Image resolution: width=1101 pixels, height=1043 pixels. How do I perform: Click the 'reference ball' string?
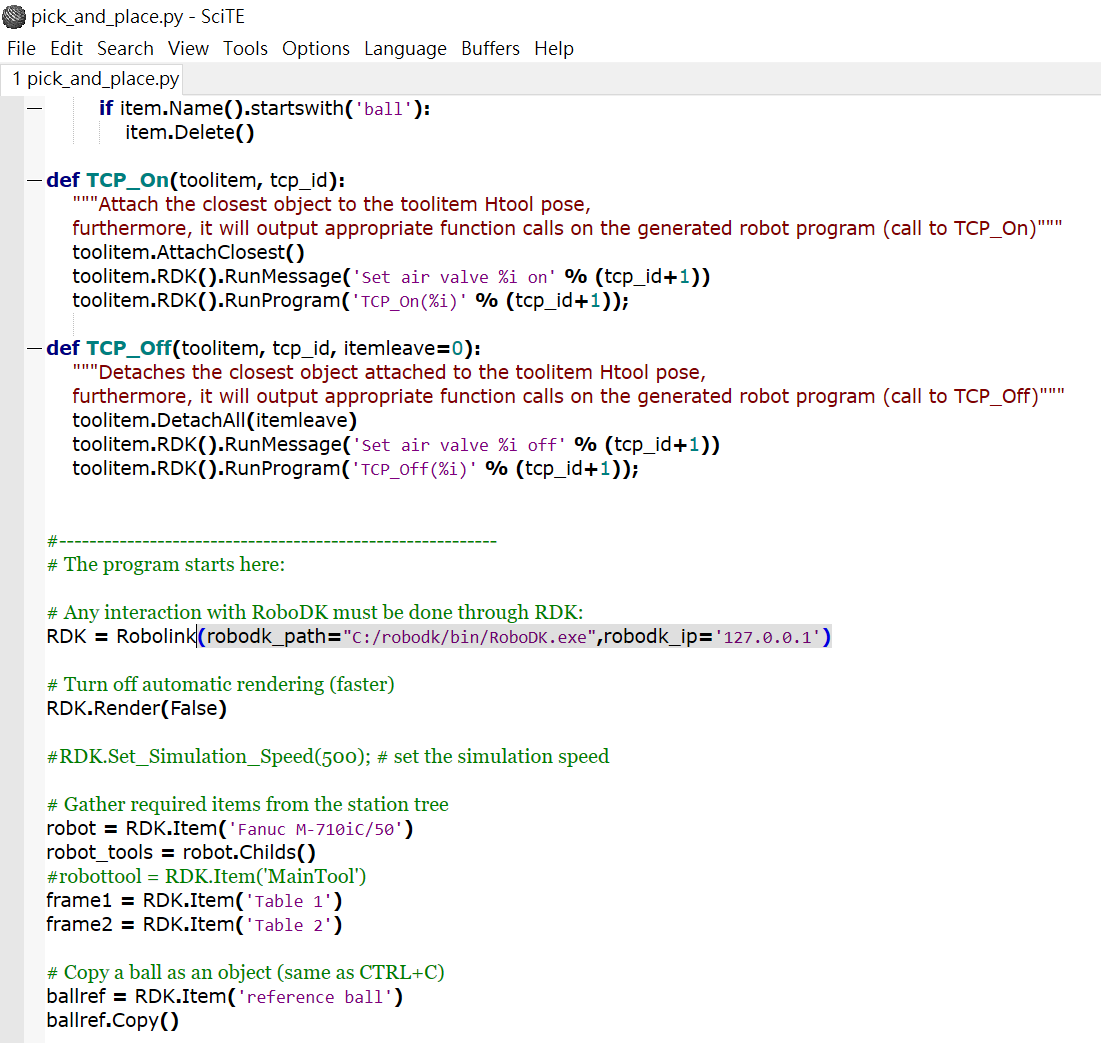(315, 997)
